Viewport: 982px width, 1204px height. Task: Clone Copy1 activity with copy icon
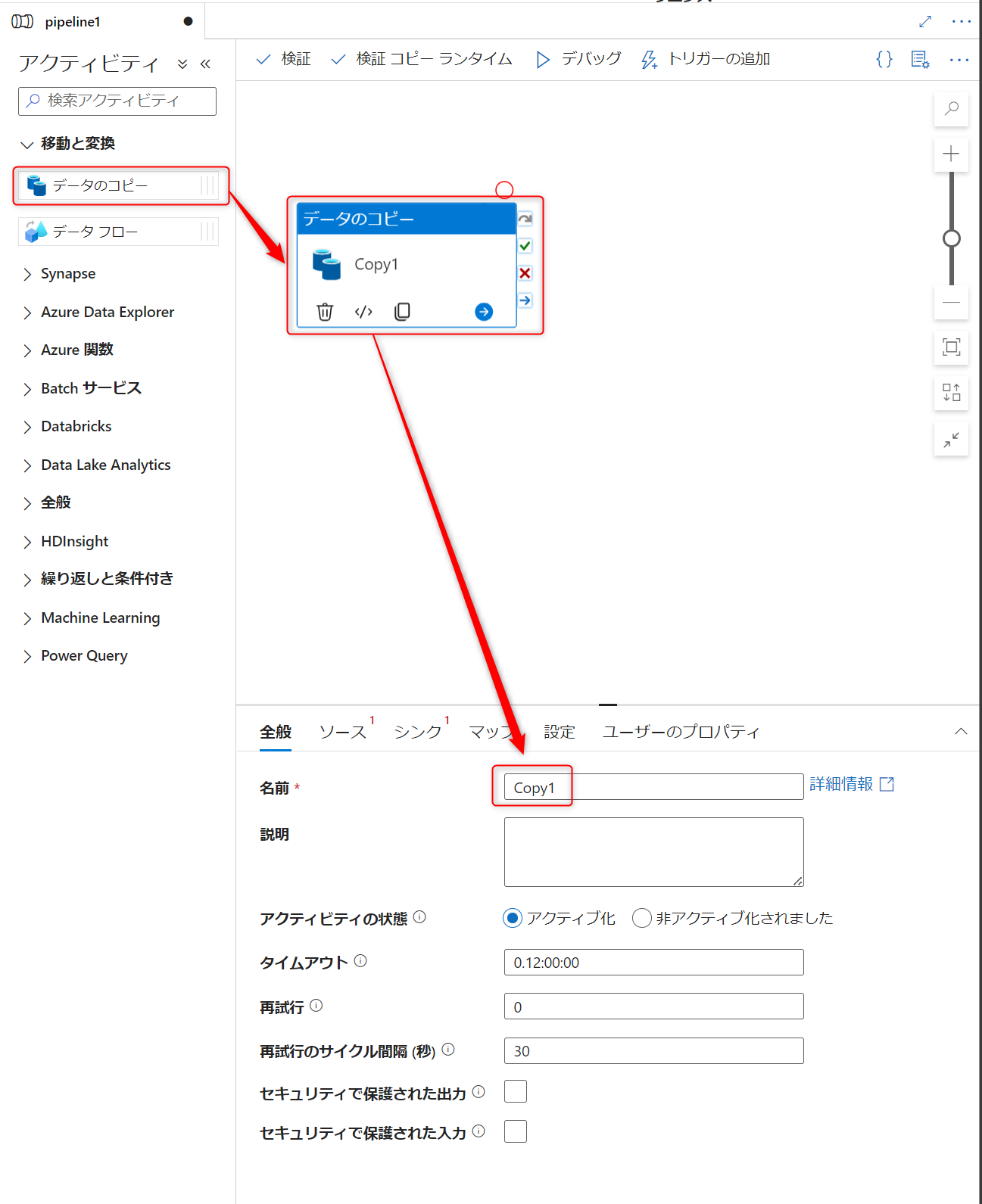402,312
